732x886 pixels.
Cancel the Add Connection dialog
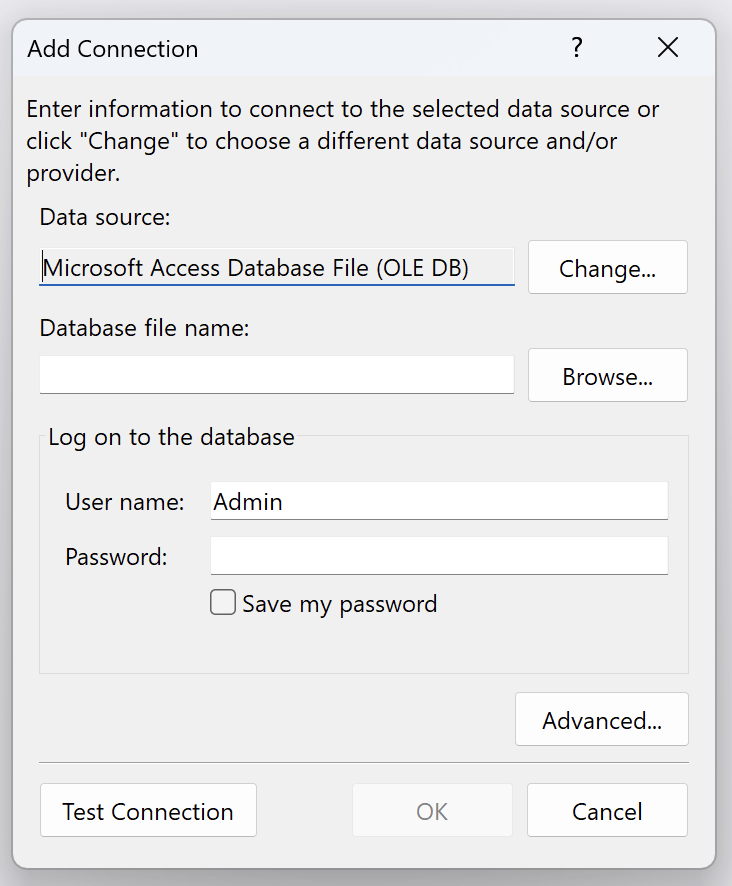[607, 810]
